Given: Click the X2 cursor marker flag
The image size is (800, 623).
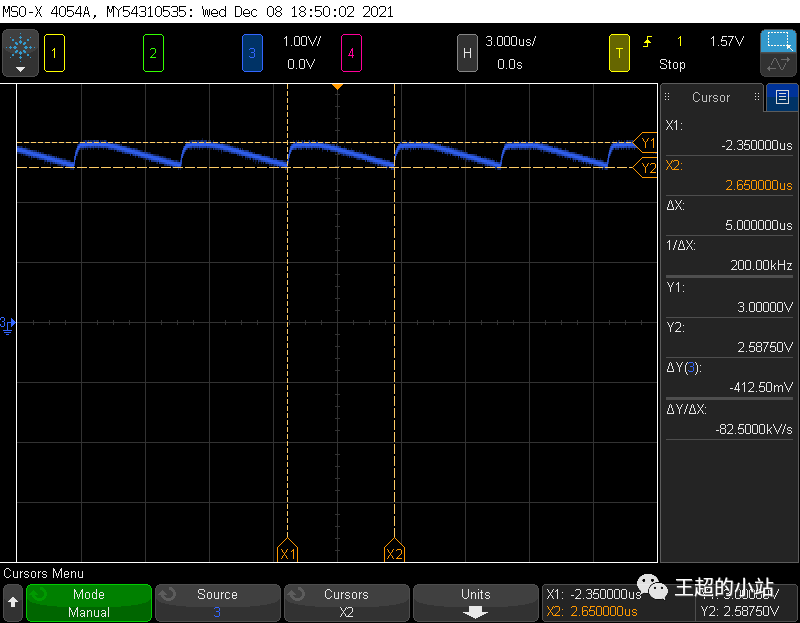Looking at the screenshot, I should (x=394, y=550).
